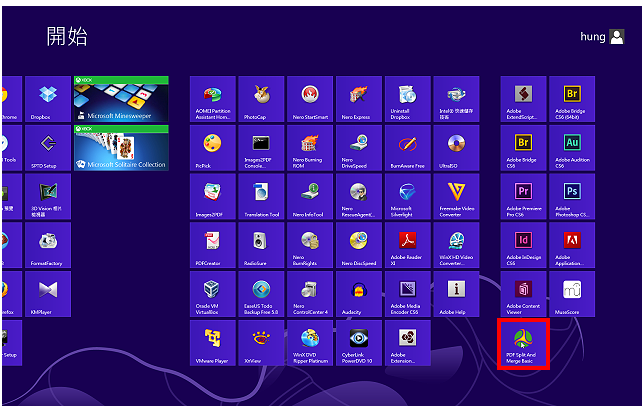Open Adobe Reader XI tile
This screenshot has height=406, width=644.
pyautogui.click(x=408, y=245)
